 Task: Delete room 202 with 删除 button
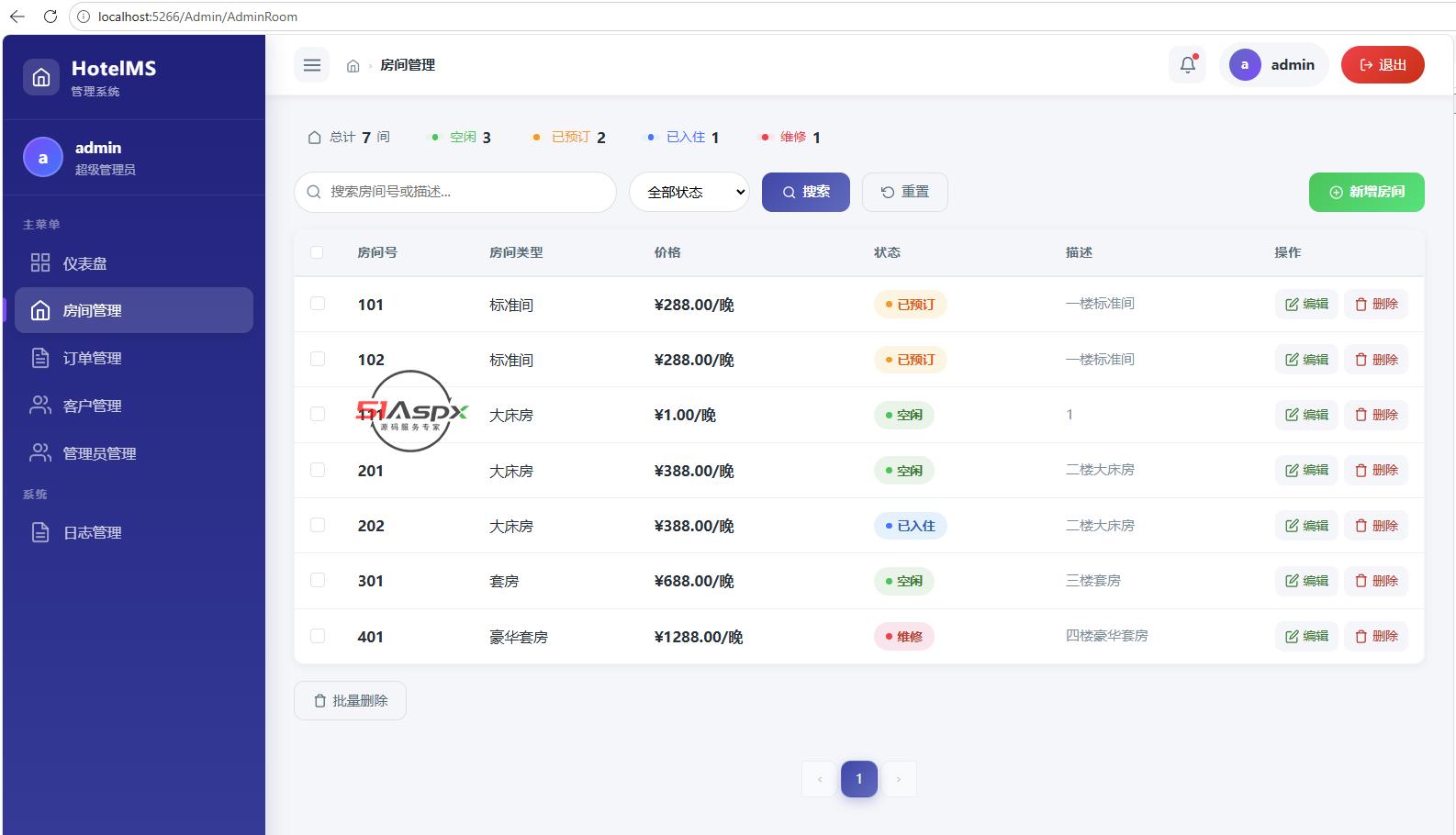1376,526
